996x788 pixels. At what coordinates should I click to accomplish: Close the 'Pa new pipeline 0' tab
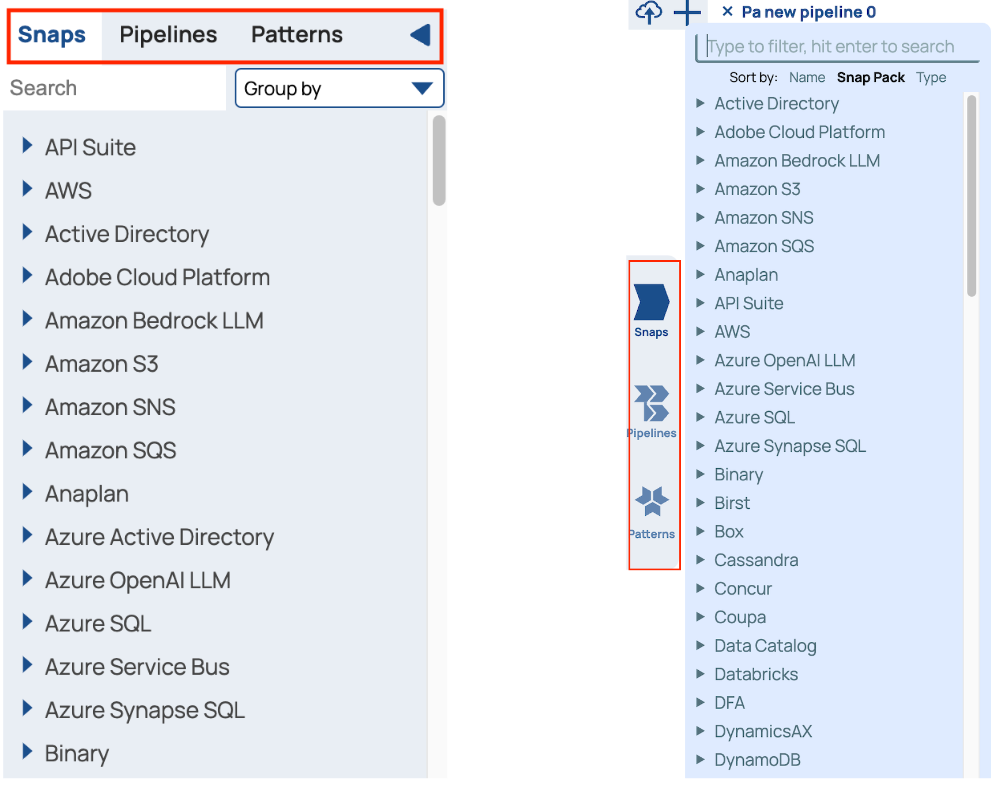(x=727, y=12)
